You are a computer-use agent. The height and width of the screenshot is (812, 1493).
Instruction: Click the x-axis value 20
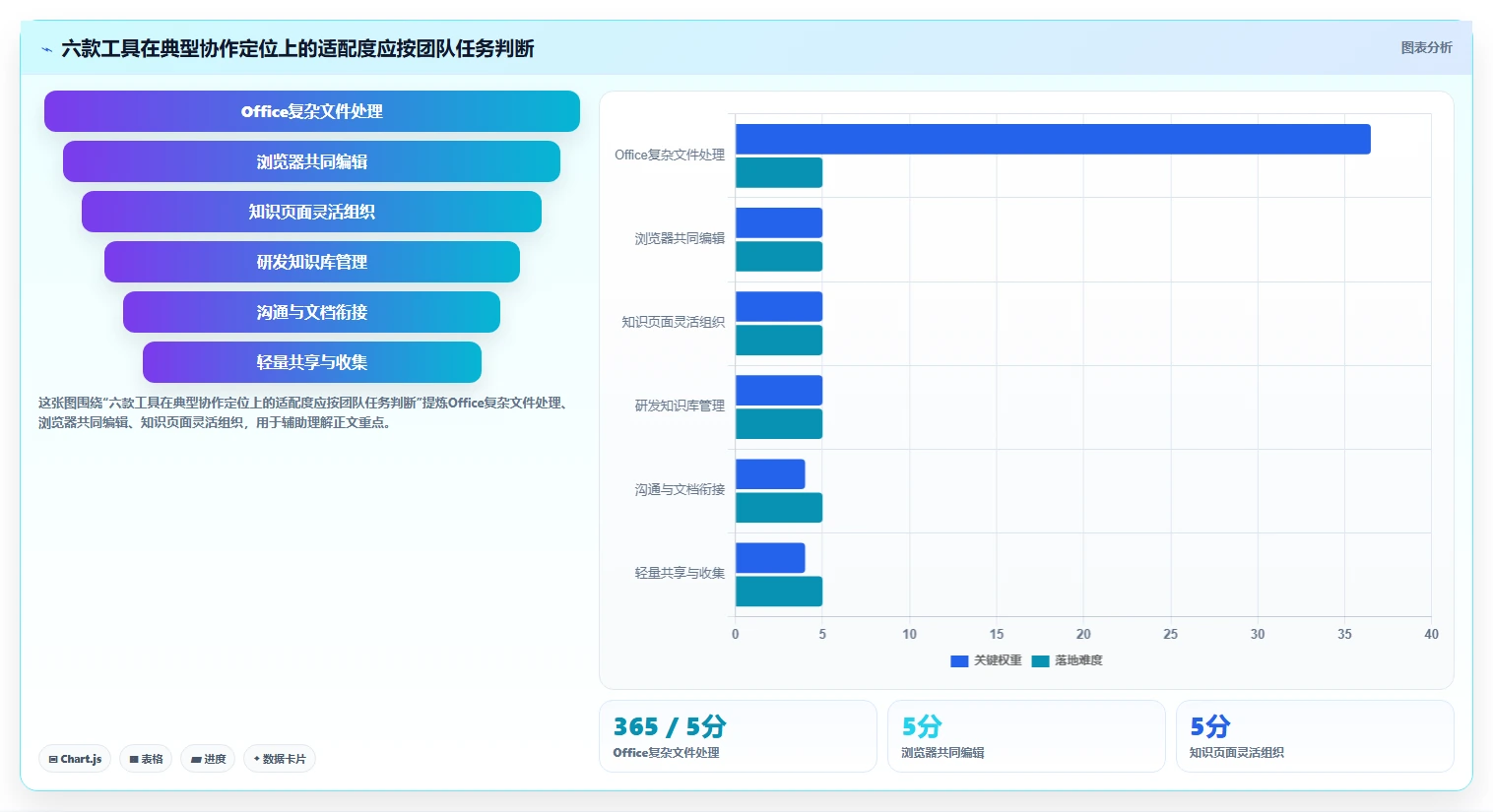click(x=1083, y=634)
